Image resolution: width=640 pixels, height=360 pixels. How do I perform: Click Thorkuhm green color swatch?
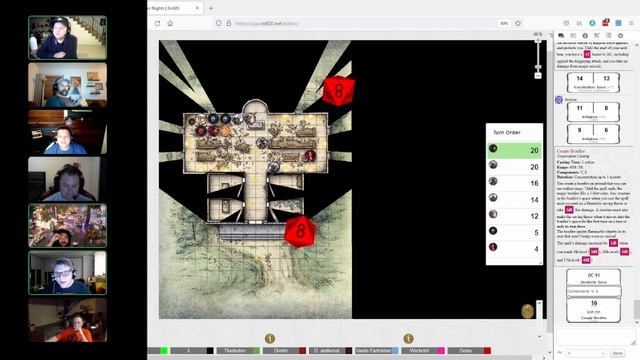256,351
